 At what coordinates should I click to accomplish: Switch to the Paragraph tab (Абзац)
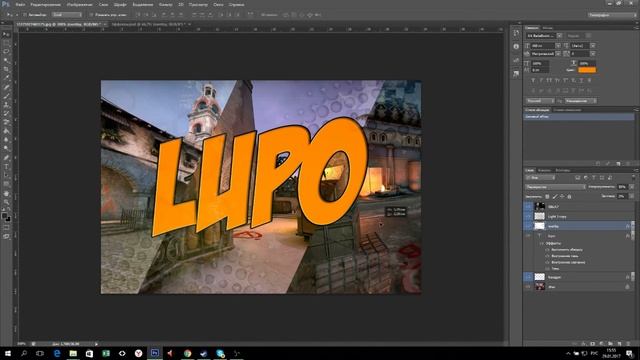[x=547, y=28]
